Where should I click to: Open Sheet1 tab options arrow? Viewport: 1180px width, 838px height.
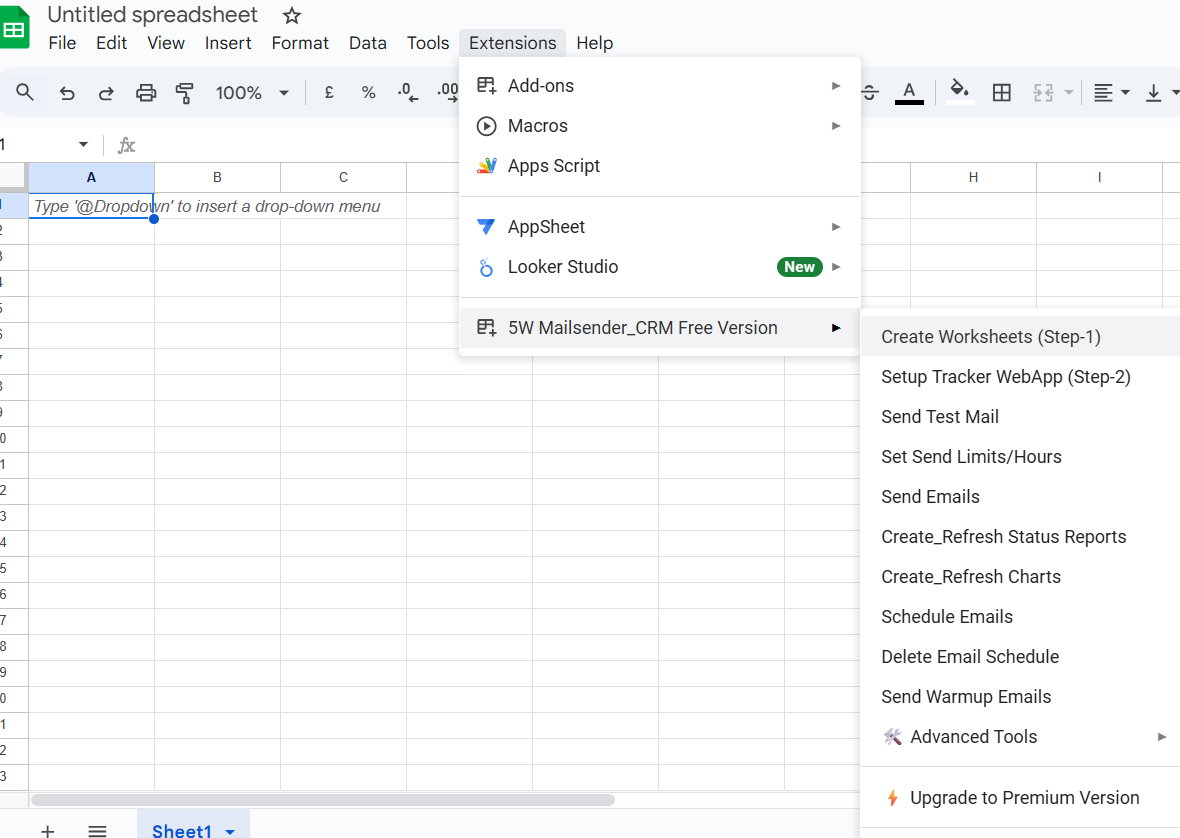pos(230,831)
